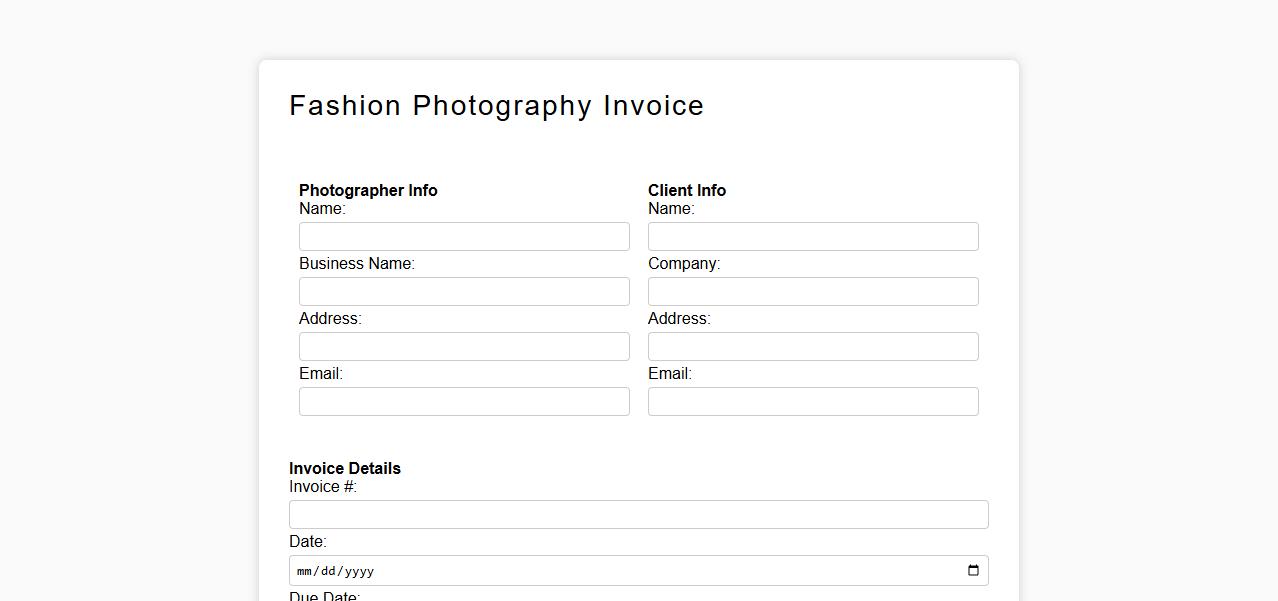Select the month segment of Date field
This screenshot has height=601, width=1278.
304,571
